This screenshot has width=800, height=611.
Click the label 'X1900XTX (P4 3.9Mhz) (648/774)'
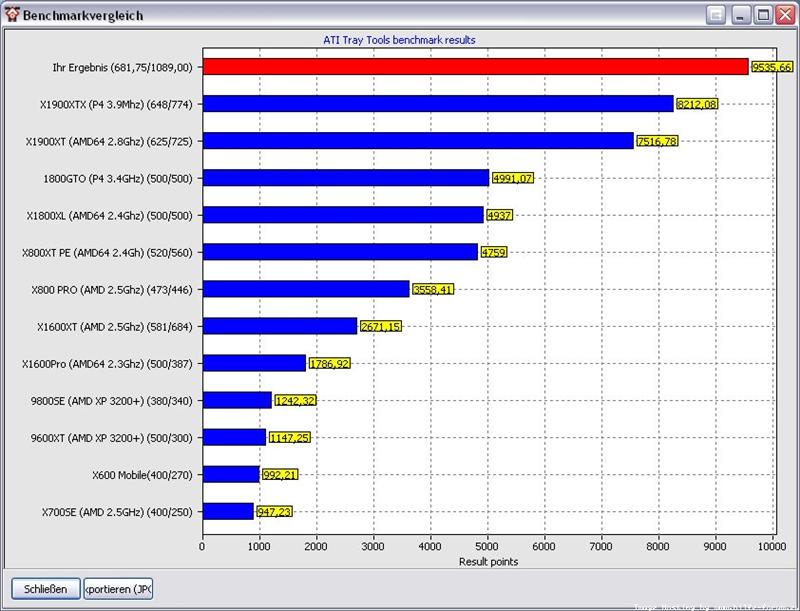(116, 105)
